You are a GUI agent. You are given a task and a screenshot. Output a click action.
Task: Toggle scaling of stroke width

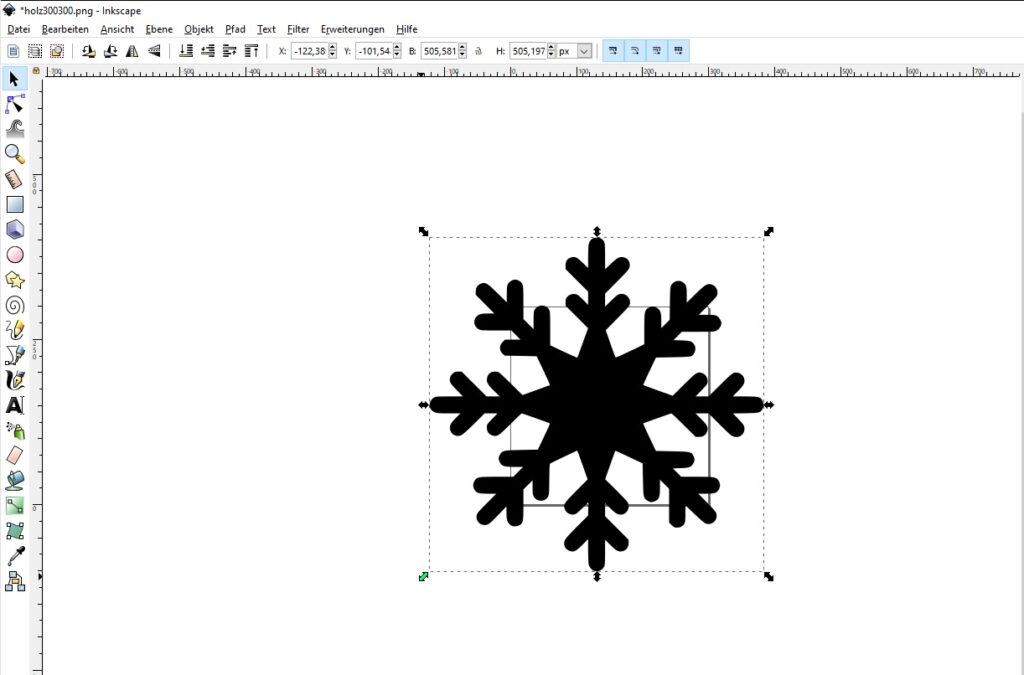[613, 50]
